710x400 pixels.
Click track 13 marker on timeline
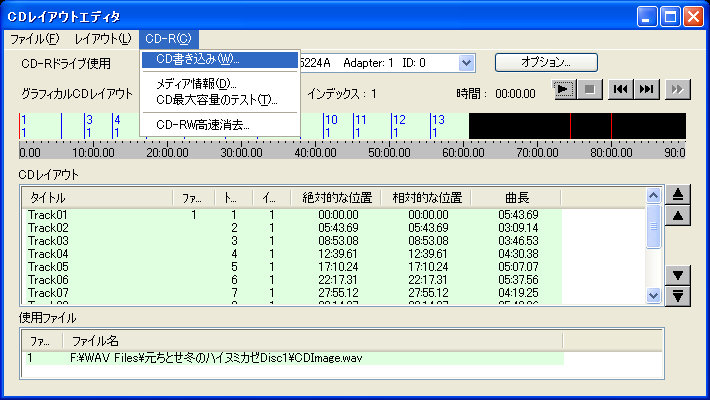point(438,126)
